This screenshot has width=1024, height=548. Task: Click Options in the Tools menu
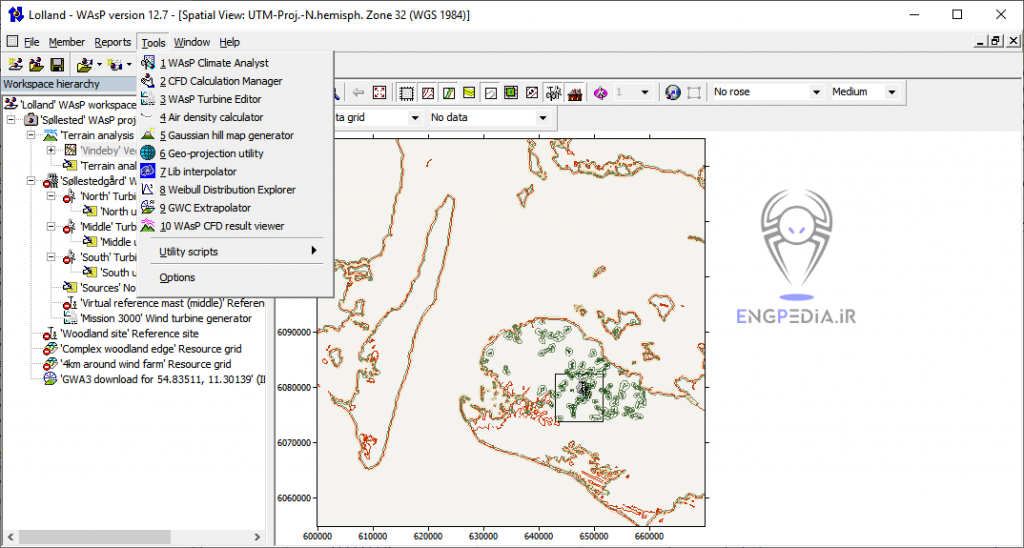[177, 278]
